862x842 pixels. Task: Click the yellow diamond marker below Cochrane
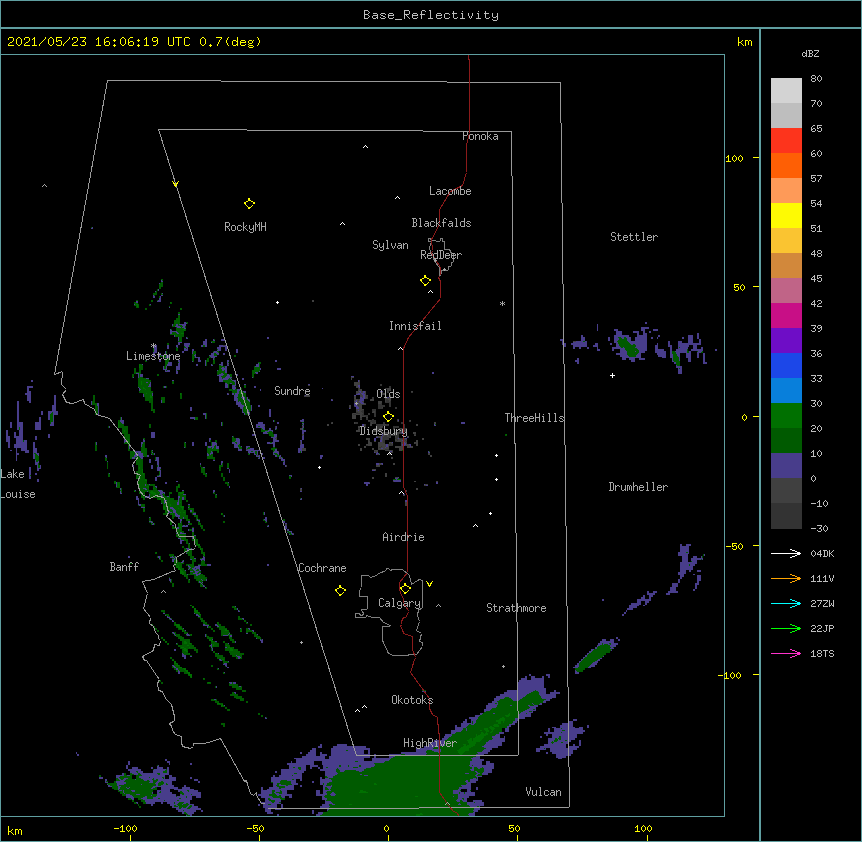click(x=340, y=590)
